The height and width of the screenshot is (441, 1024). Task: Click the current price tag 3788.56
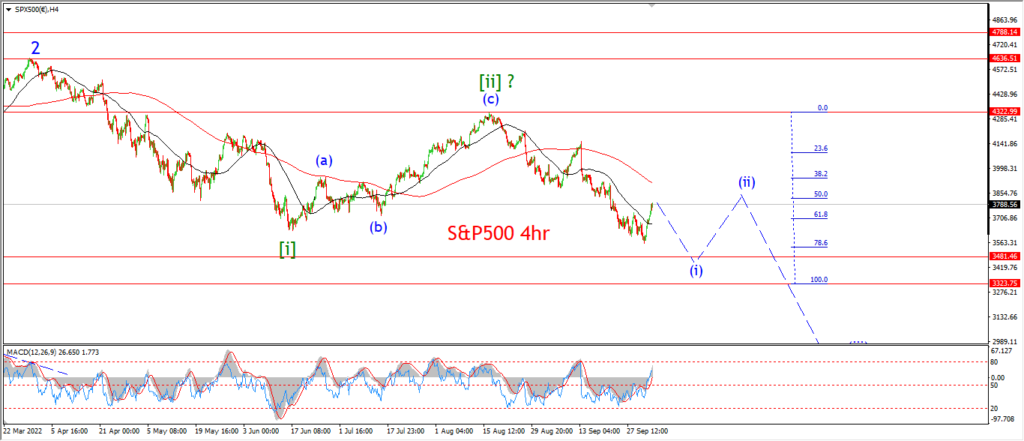[x=1004, y=204]
